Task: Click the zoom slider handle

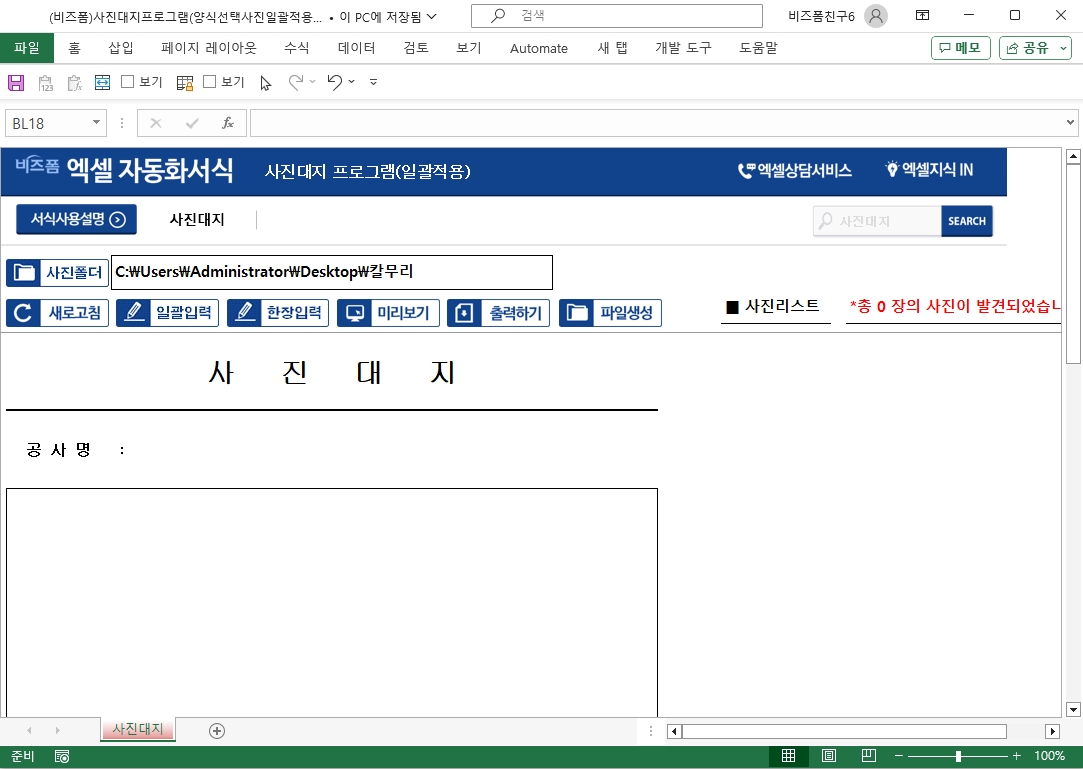Action: point(958,757)
